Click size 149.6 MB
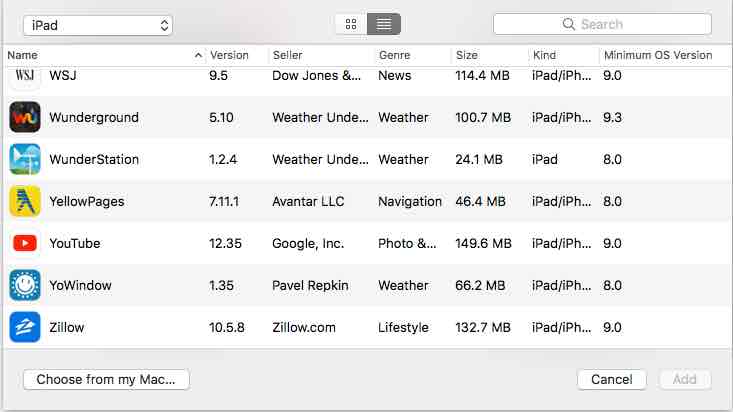 click(484, 244)
